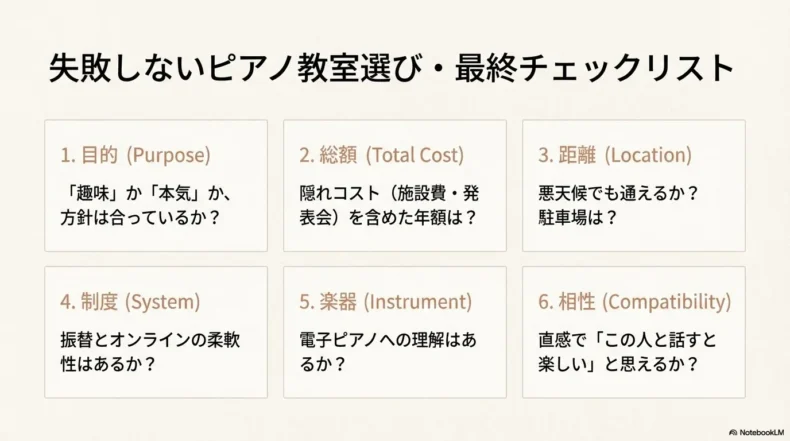
Task: Click the NotebookLM watermark text
Action: [x=761, y=432]
